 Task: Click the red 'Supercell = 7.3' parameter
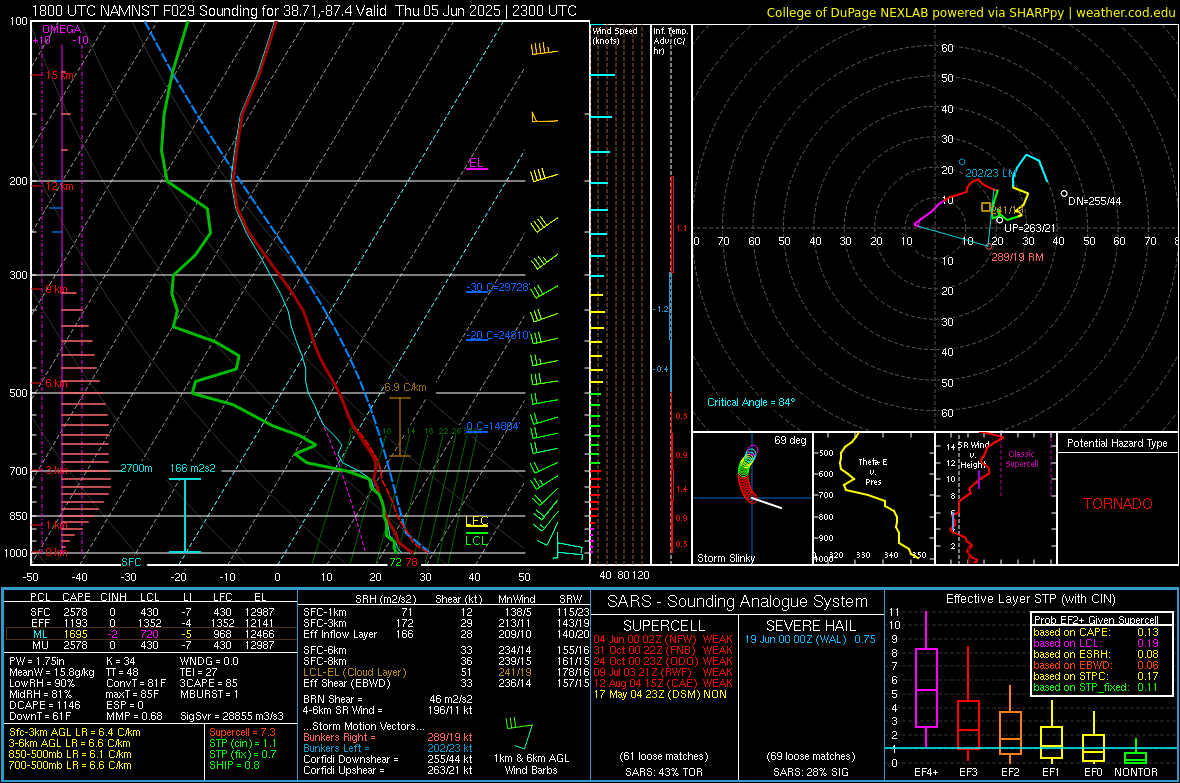click(242, 732)
